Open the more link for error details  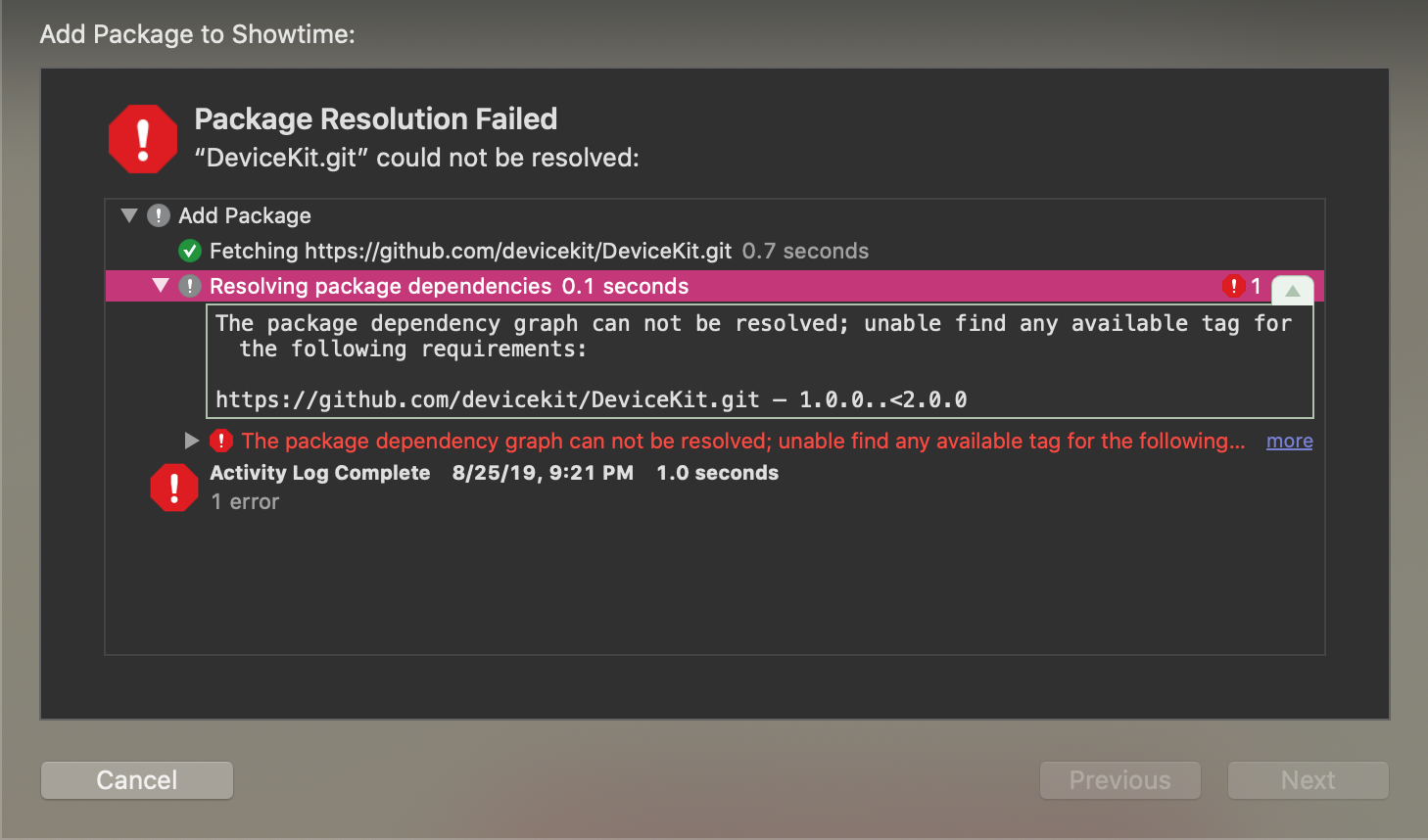pos(1289,441)
